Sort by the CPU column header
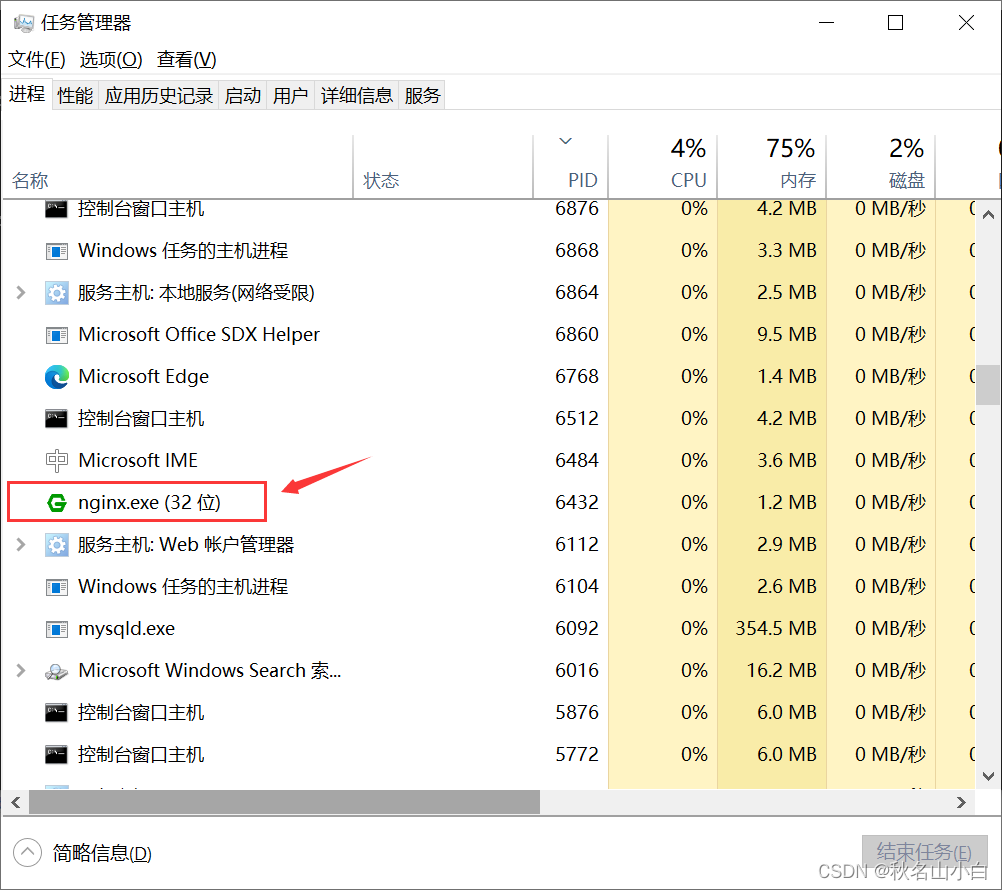The width and height of the screenshot is (1002, 890). pyautogui.click(x=662, y=166)
